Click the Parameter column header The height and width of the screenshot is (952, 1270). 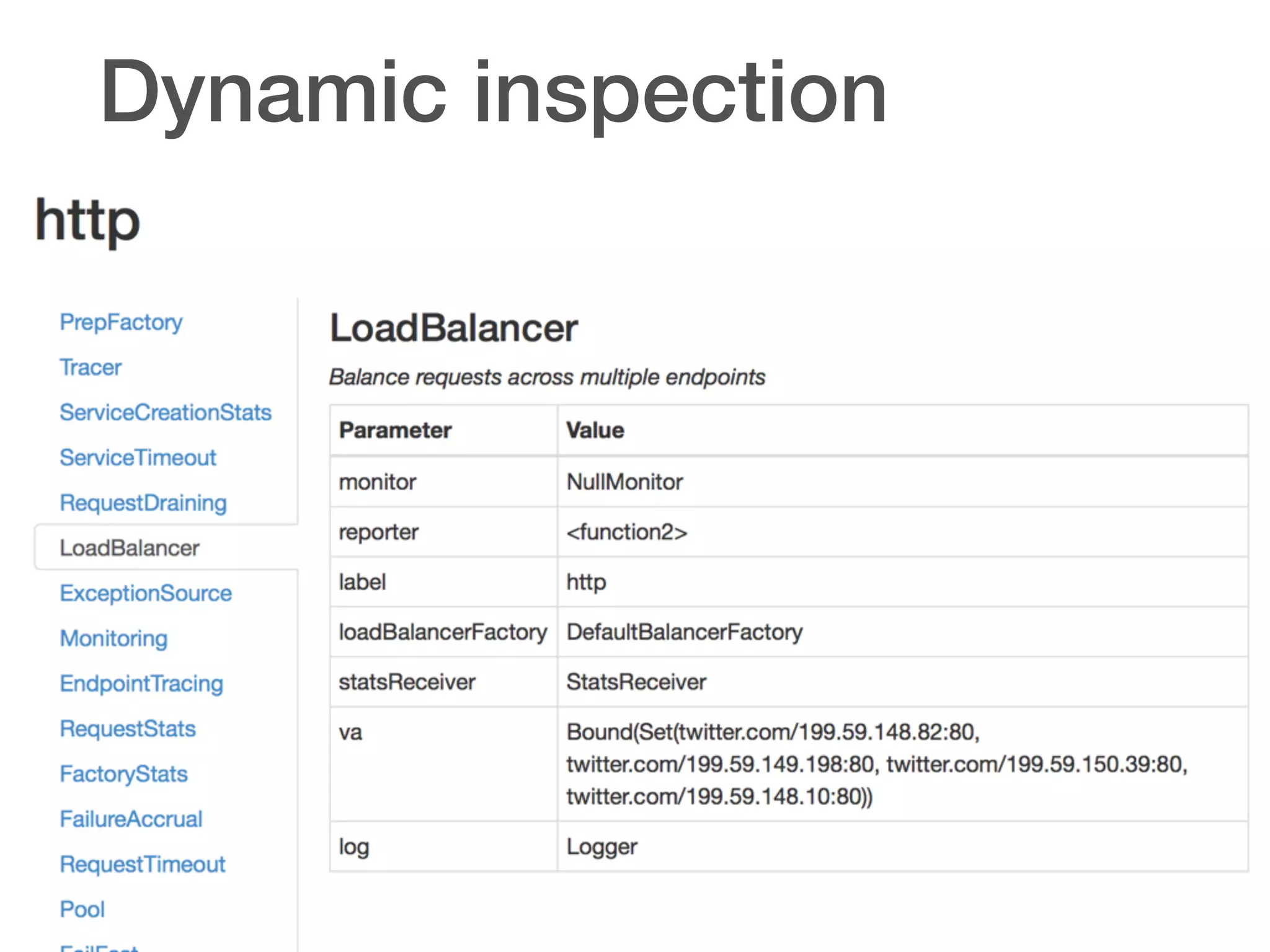click(396, 431)
